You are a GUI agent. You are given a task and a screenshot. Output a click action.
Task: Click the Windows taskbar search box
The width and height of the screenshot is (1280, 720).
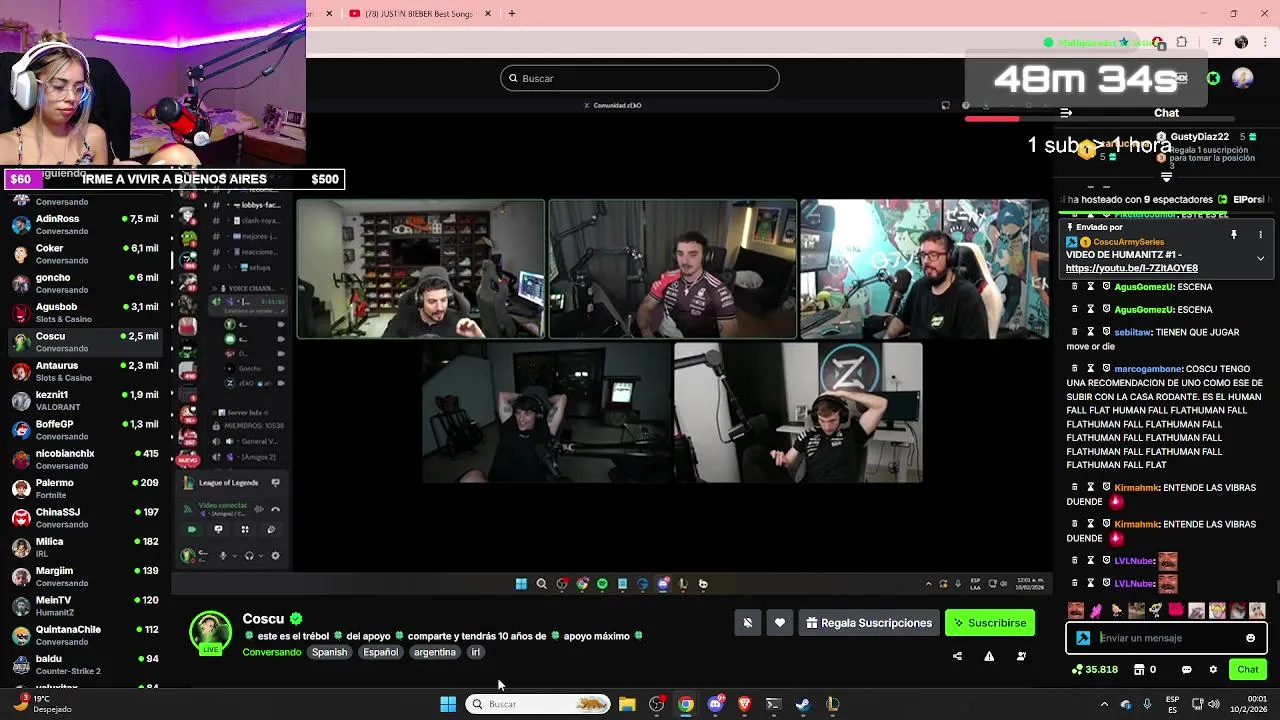[538, 704]
